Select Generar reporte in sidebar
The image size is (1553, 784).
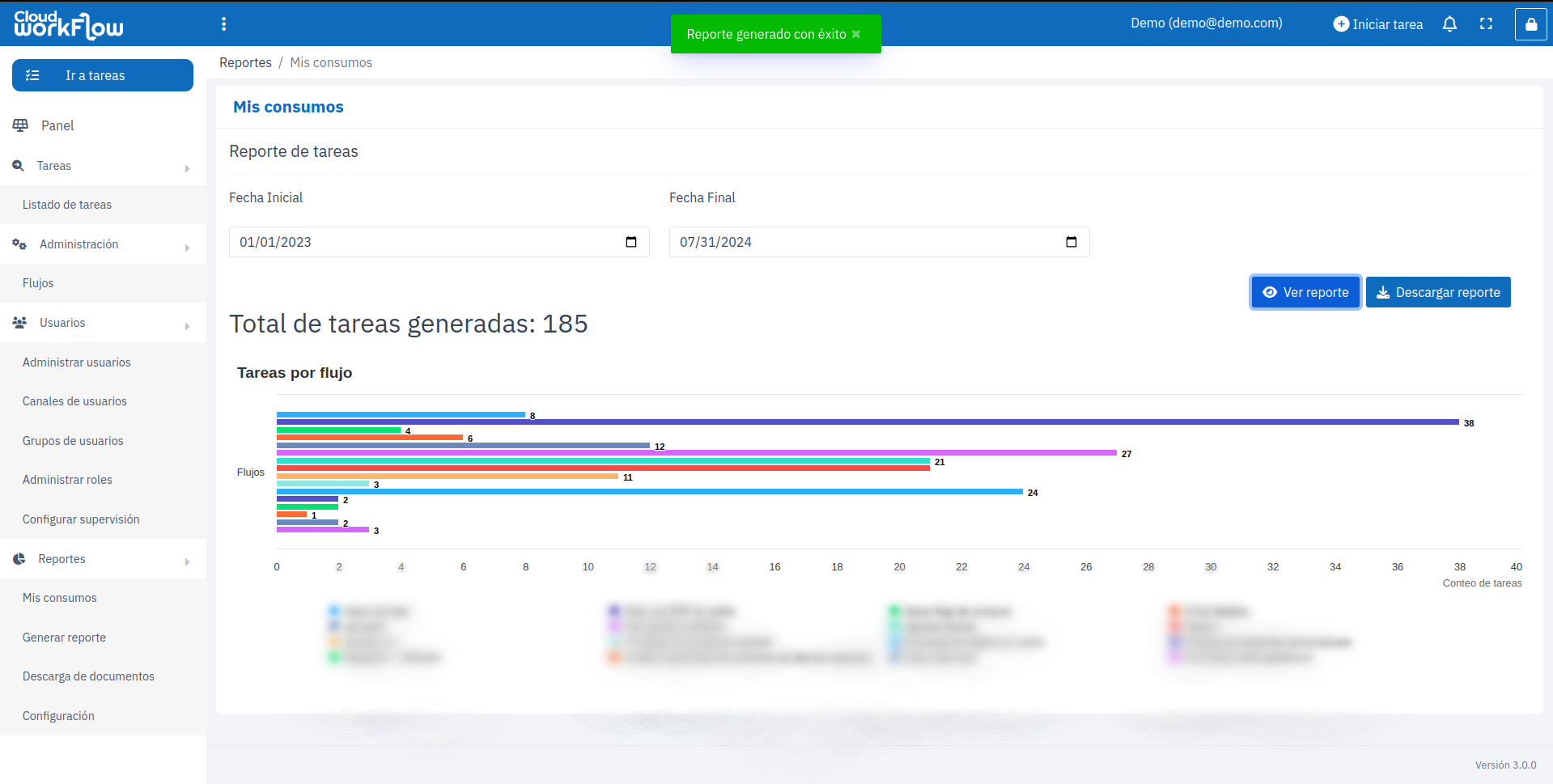click(64, 638)
